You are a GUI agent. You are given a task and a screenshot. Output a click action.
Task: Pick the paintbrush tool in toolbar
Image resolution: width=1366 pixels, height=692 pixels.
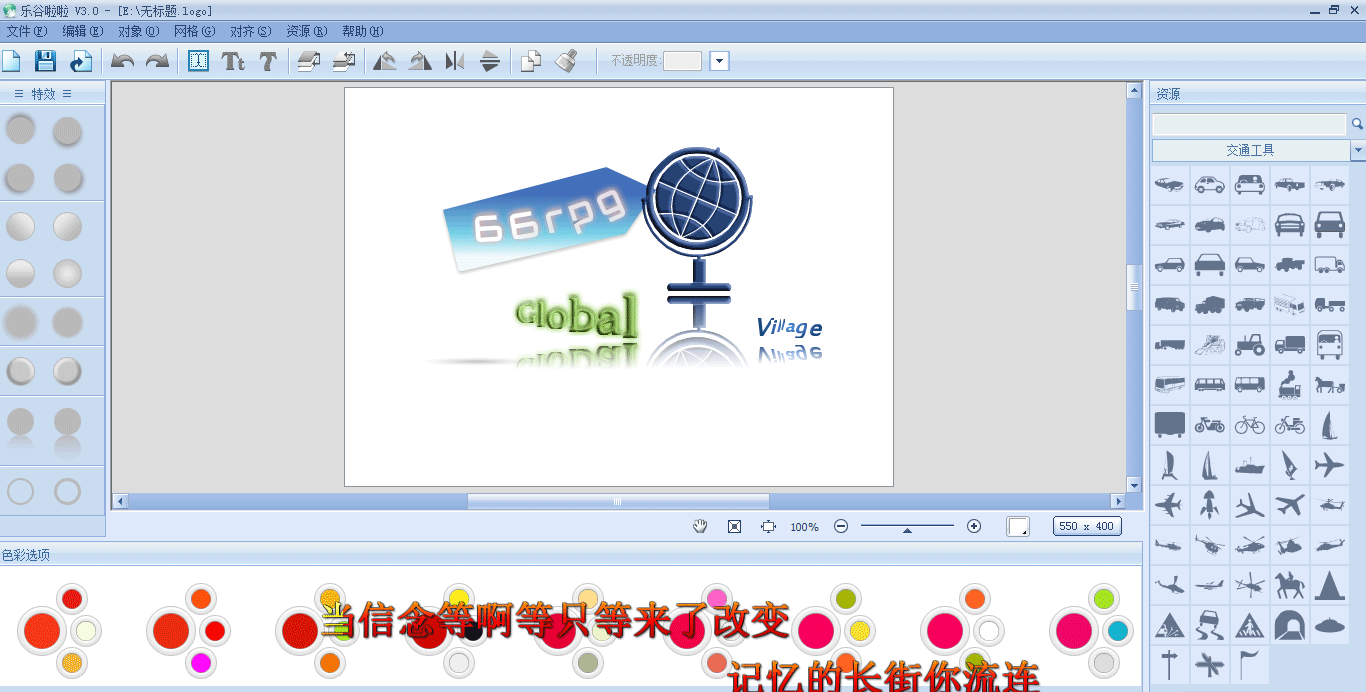(566, 61)
